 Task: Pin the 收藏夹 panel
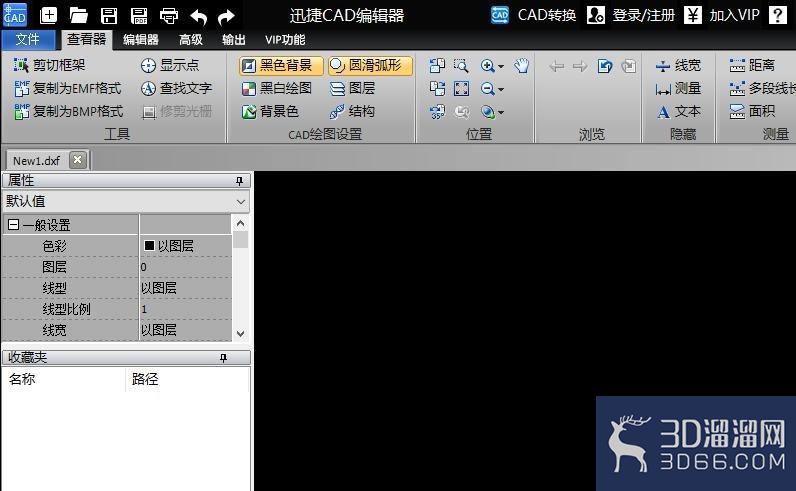click(223, 358)
